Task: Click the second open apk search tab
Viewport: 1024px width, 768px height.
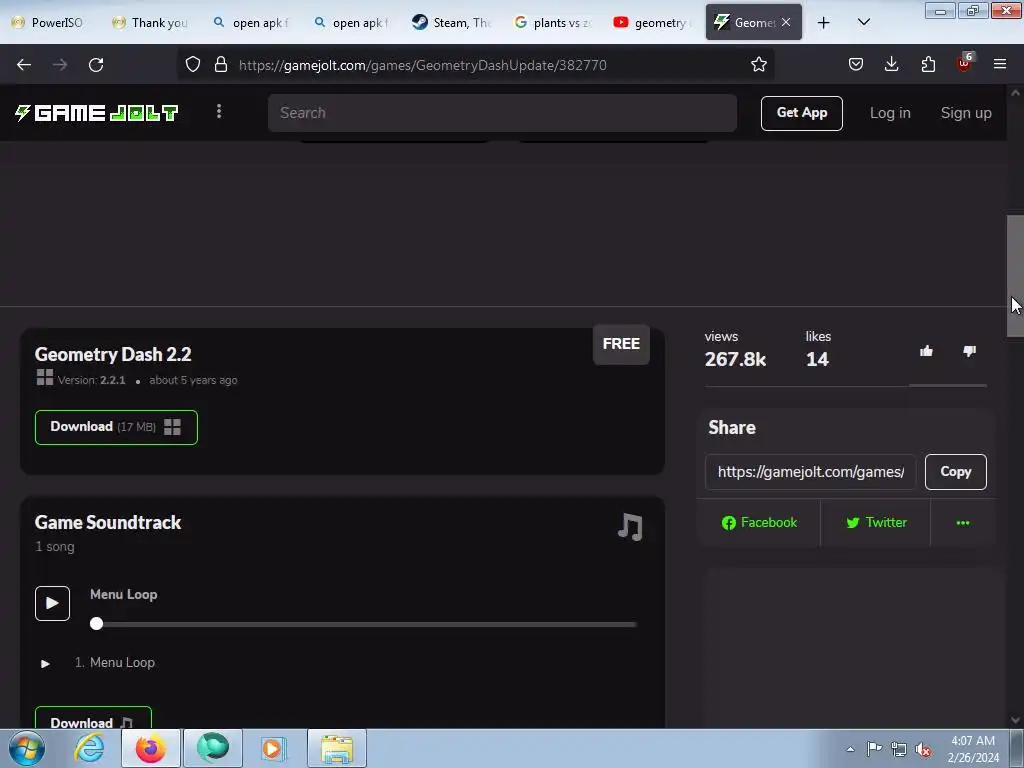Action: [x=351, y=23]
